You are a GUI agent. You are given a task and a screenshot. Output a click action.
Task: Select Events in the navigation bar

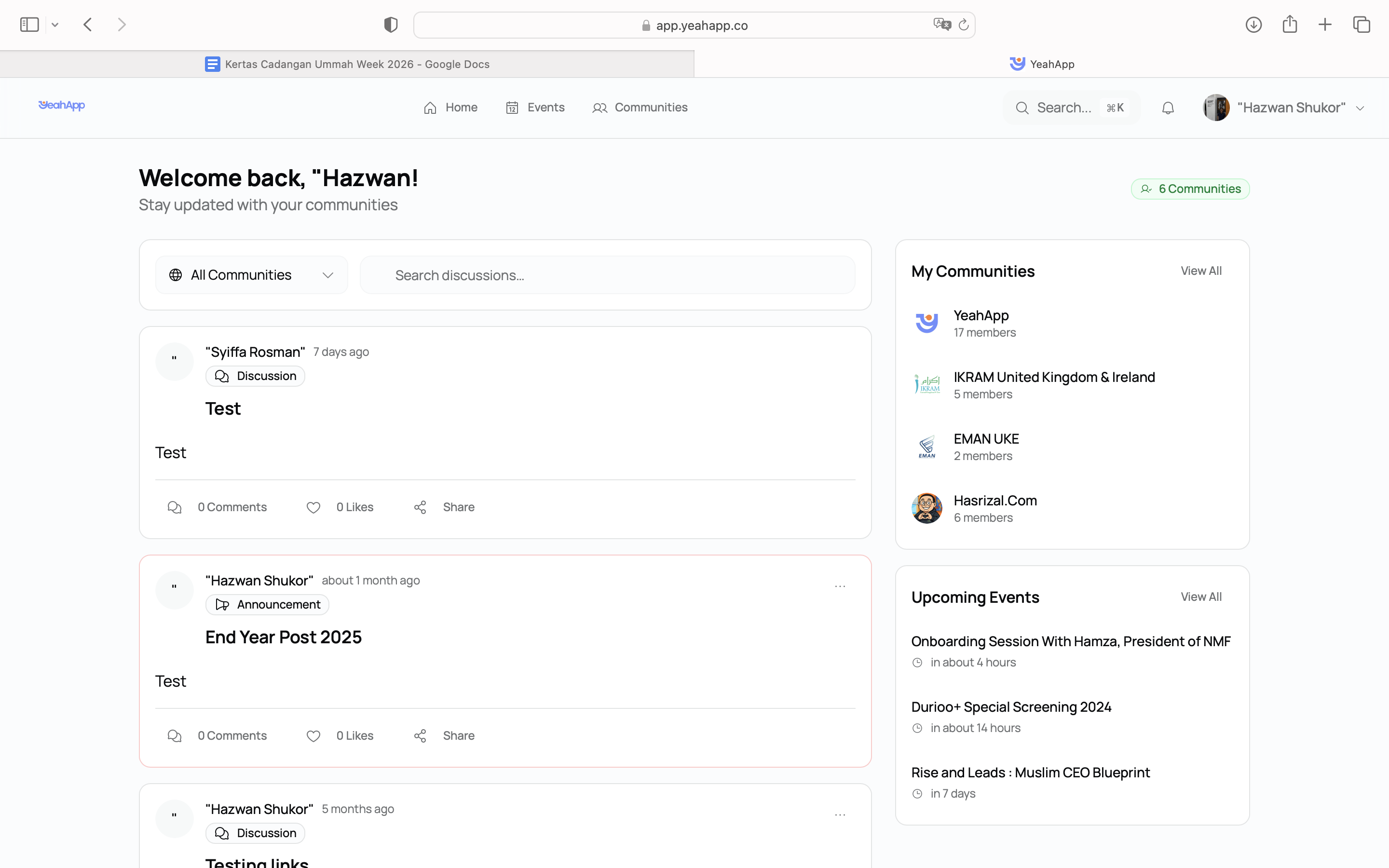535,108
